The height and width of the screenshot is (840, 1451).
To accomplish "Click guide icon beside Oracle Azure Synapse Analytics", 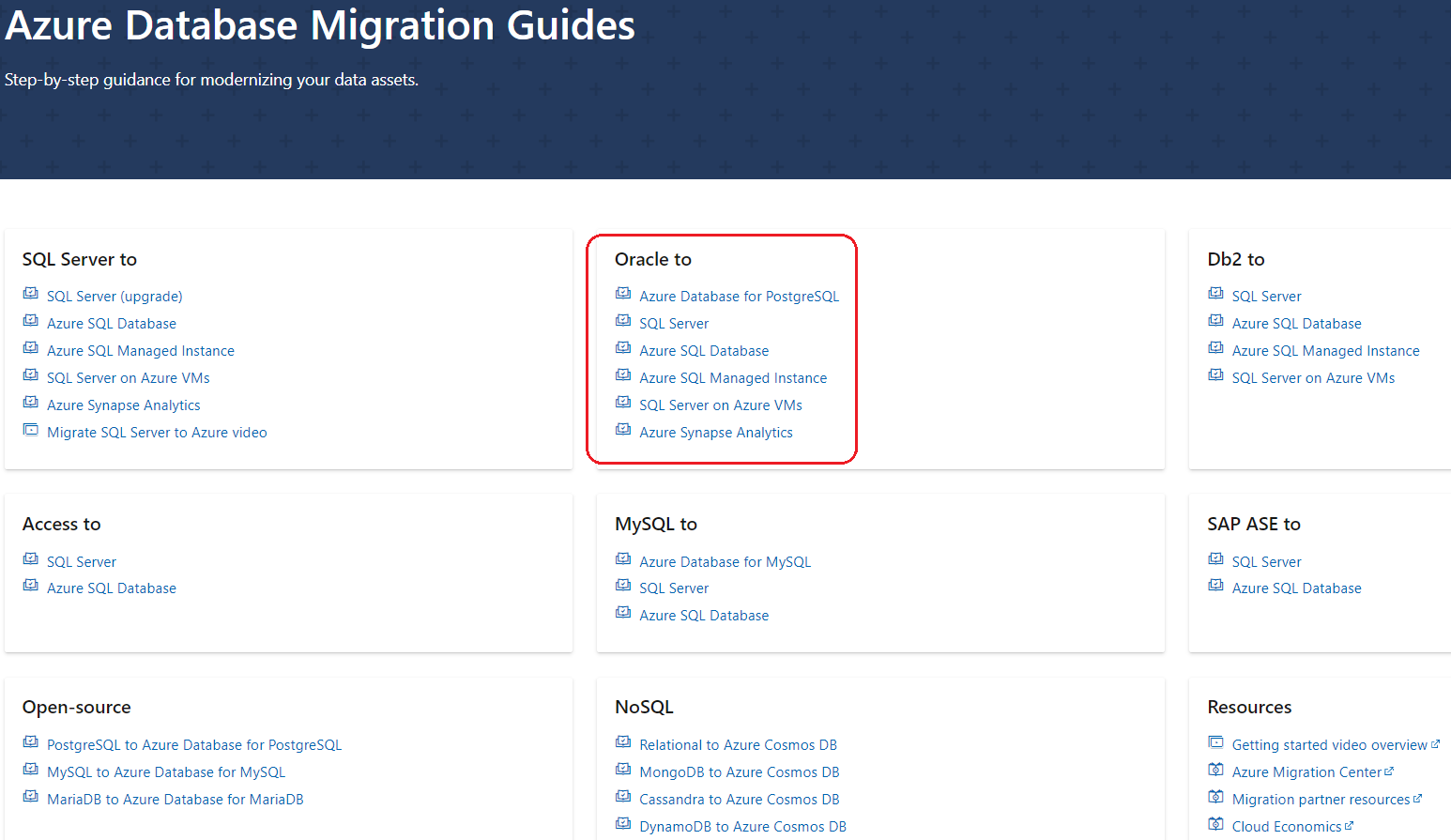I will click(x=623, y=430).
